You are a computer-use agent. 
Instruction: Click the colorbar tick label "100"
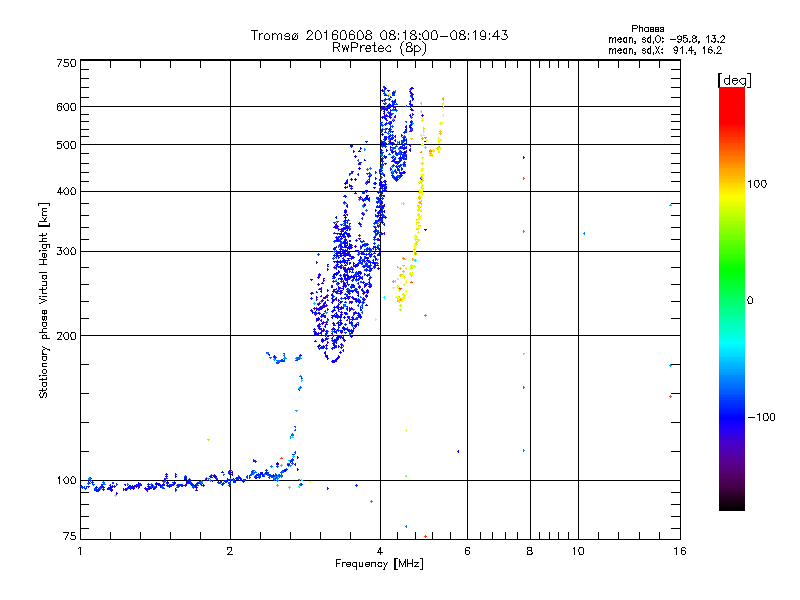[757, 184]
